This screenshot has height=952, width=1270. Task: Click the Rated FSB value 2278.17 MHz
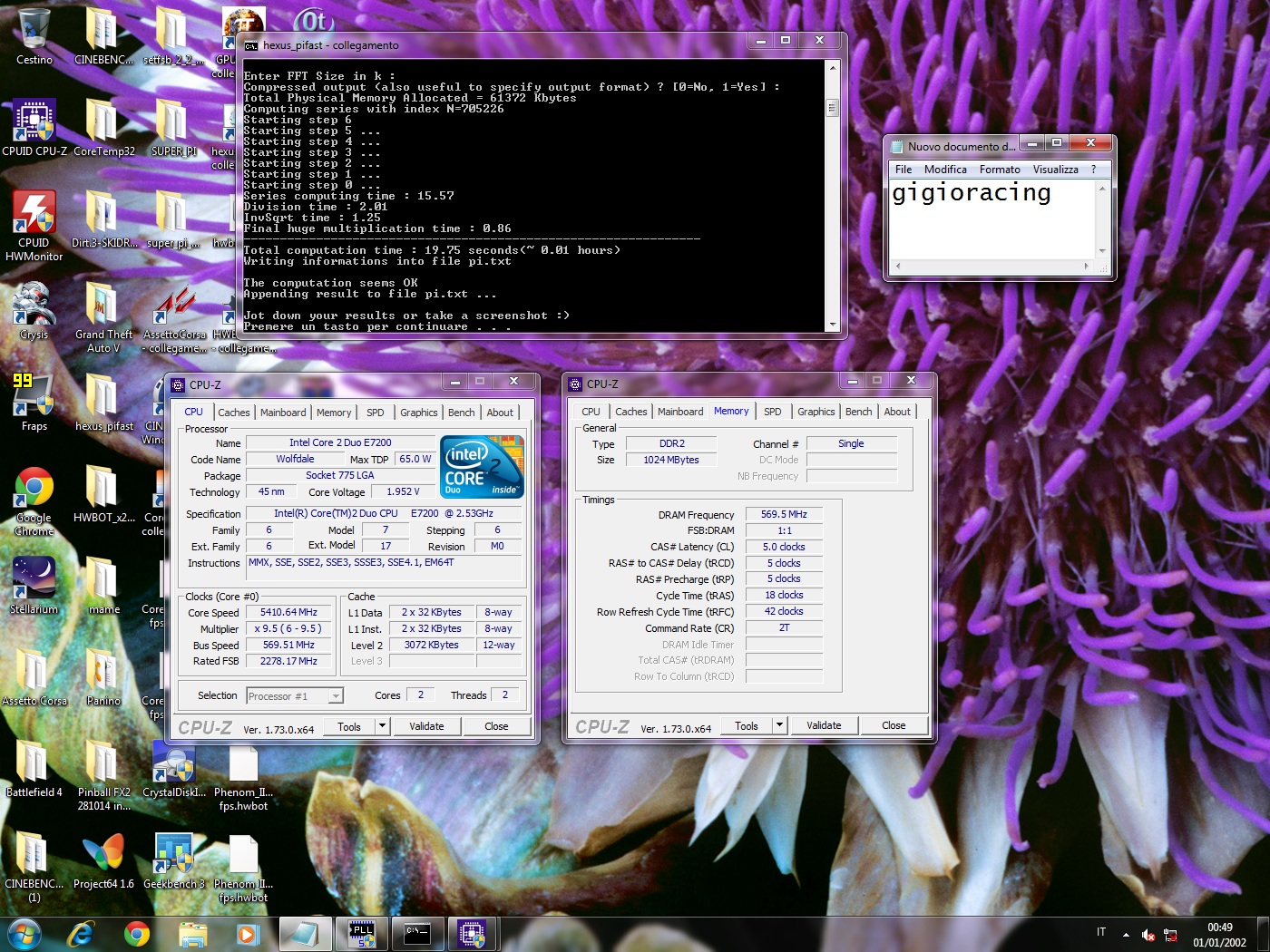288,661
